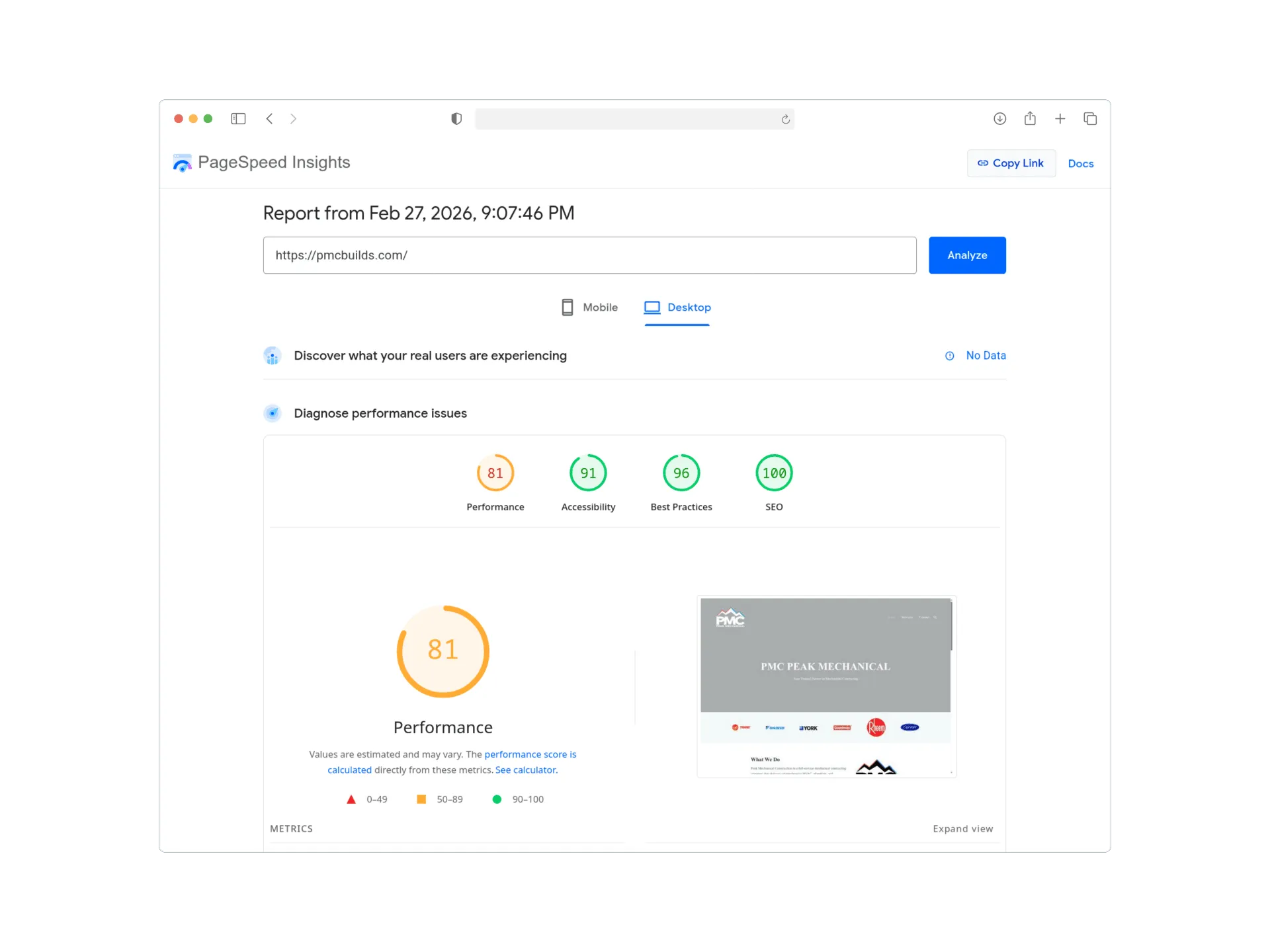The width and height of the screenshot is (1270, 952).
Task: Click the Report from Feb 27, 2026 heading
Action: [419, 213]
